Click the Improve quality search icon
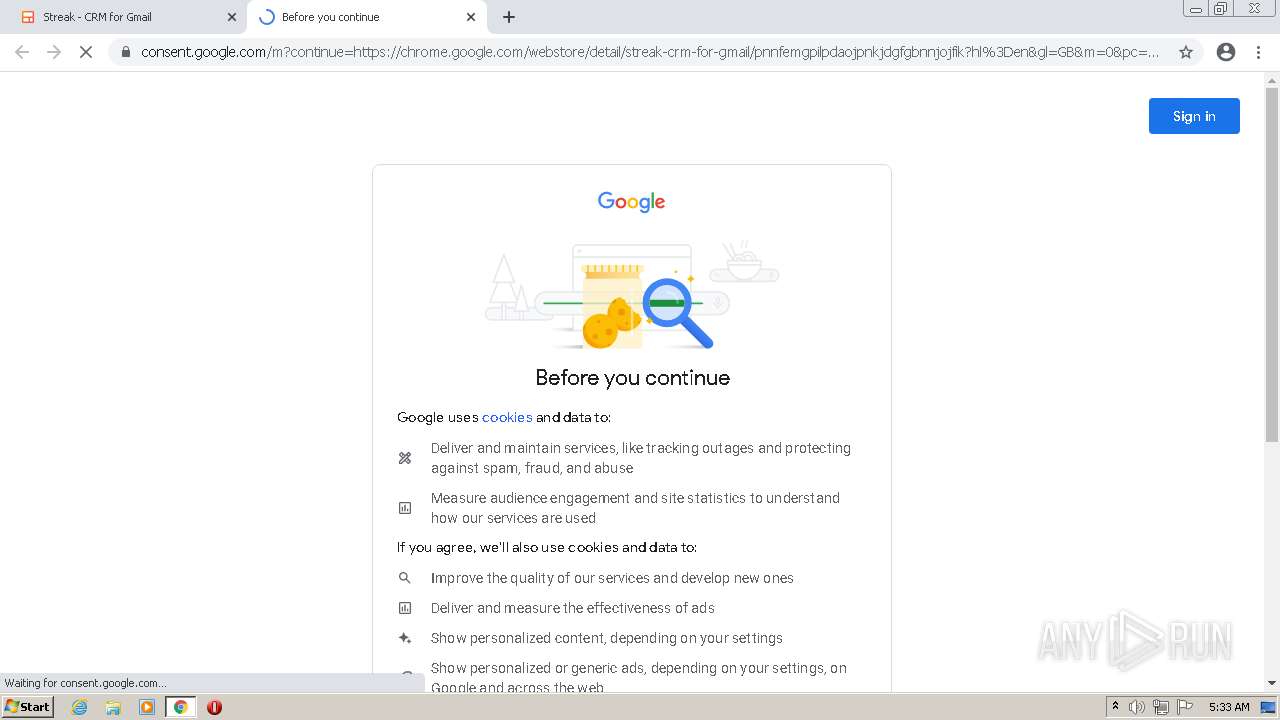This screenshot has height=720, width=1280. (405, 578)
